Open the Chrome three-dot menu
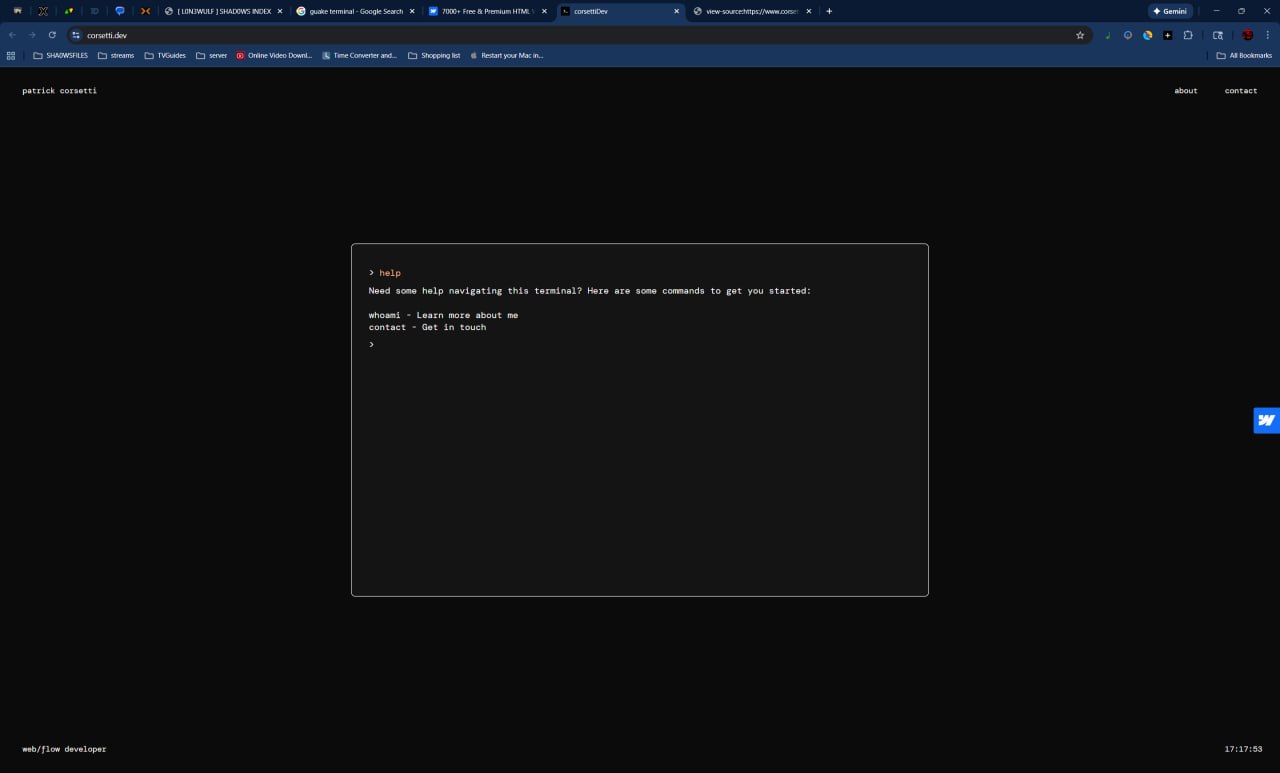 (x=1268, y=35)
